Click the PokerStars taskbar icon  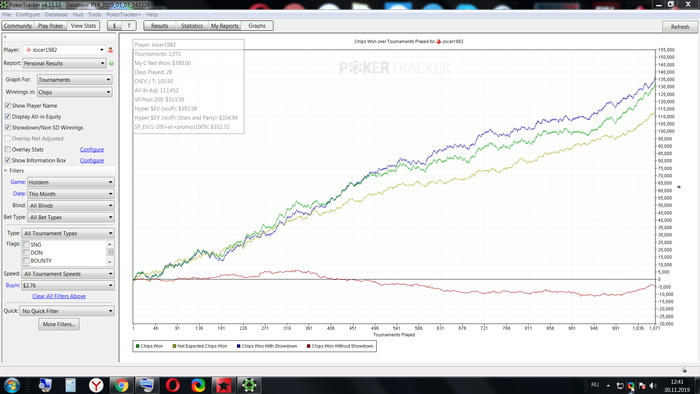[224, 385]
